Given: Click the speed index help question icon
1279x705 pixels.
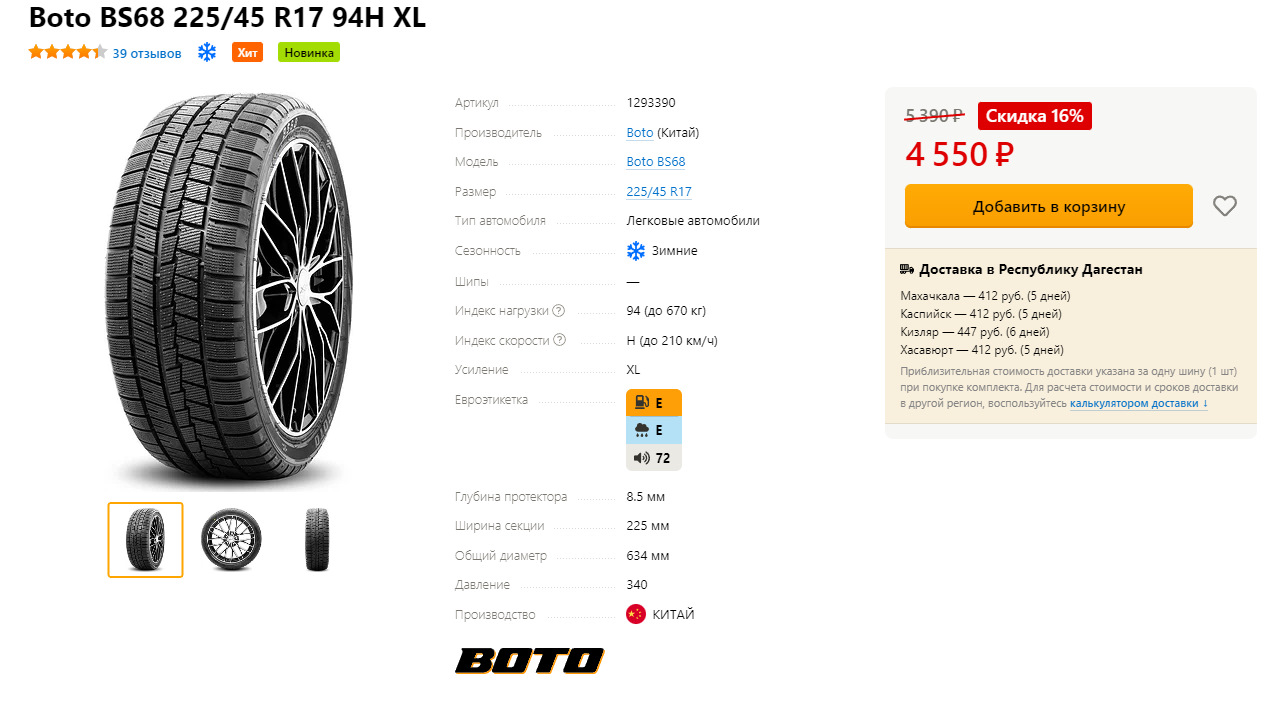Looking at the screenshot, I should coord(559,340).
